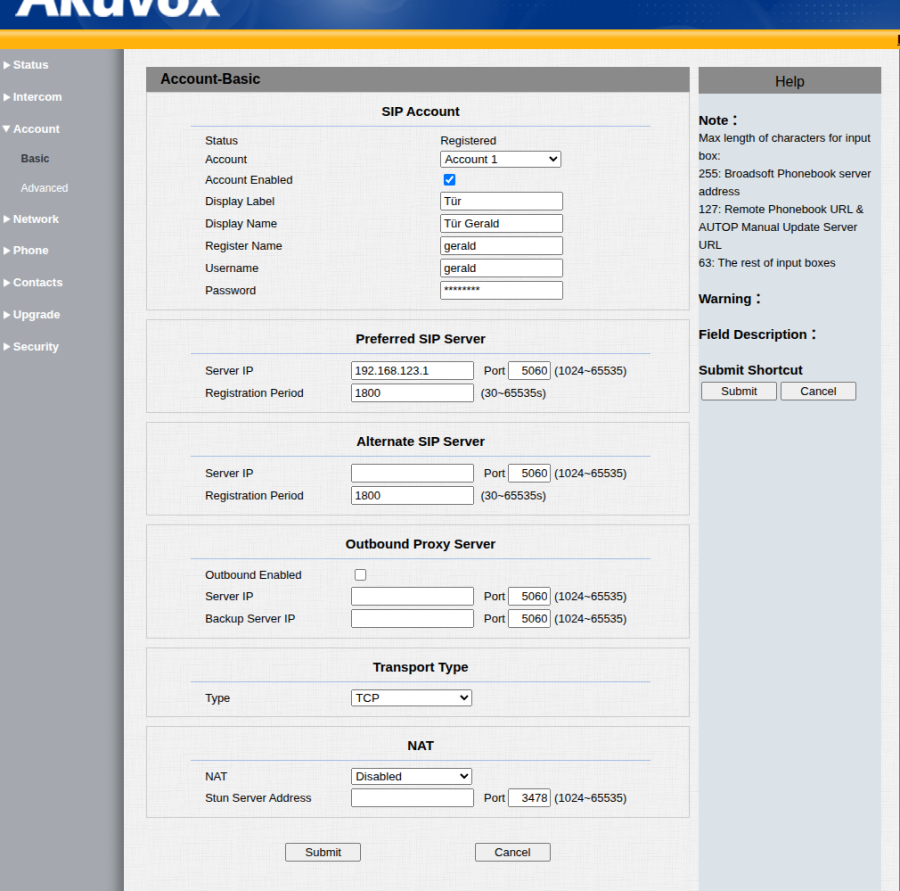900x891 pixels.
Task: Click the Akuvox logo
Action: (x=118, y=8)
